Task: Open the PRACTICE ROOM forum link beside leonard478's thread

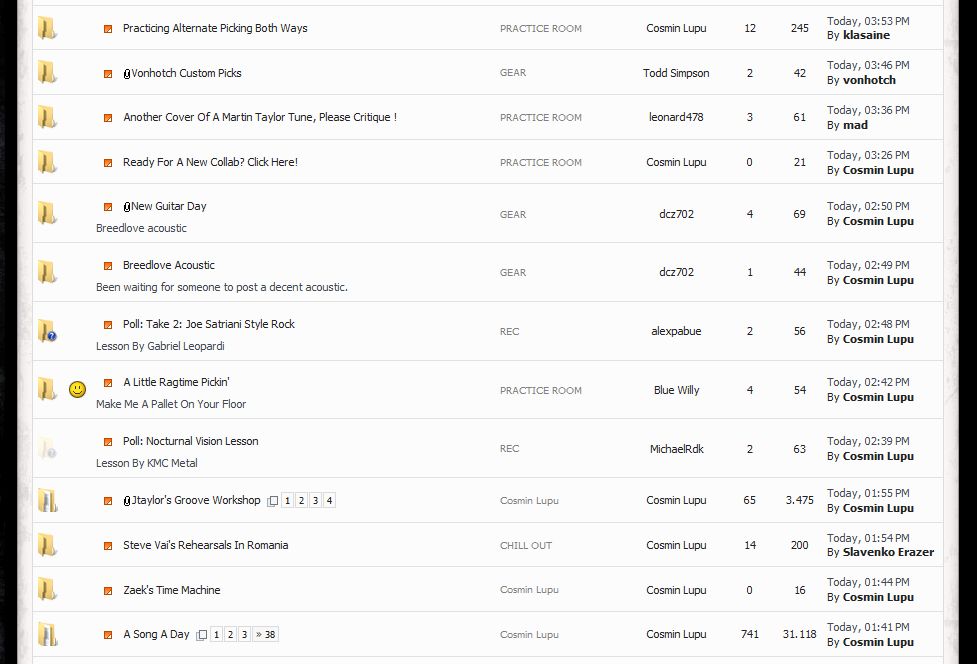Action: [x=541, y=117]
